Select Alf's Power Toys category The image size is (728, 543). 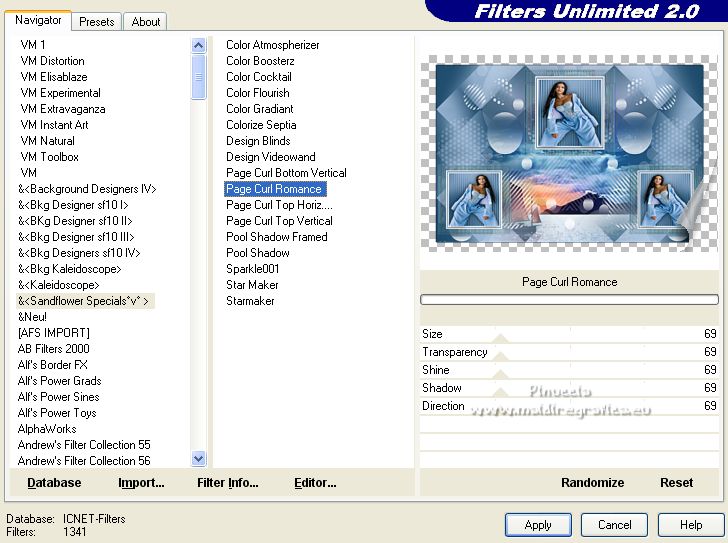(57, 413)
